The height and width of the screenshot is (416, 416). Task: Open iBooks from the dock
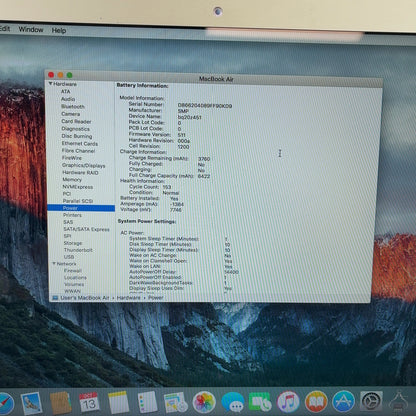pos(316,402)
